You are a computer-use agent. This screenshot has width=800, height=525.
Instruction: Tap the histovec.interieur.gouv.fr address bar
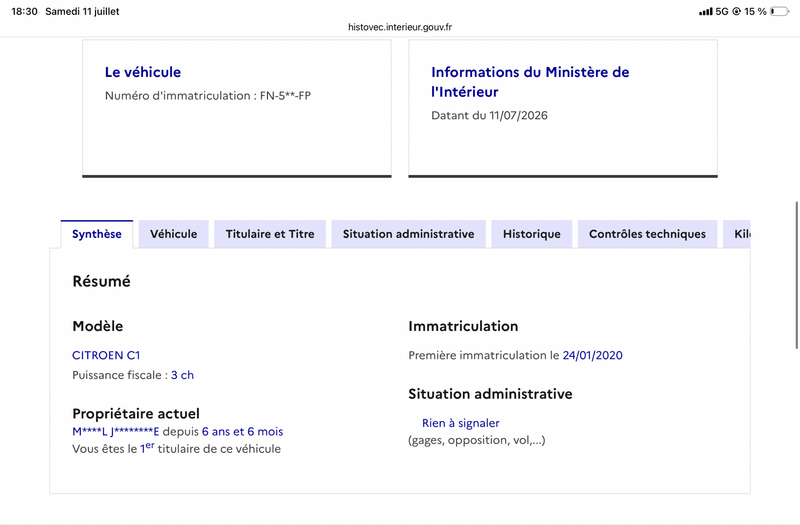click(400, 27)
